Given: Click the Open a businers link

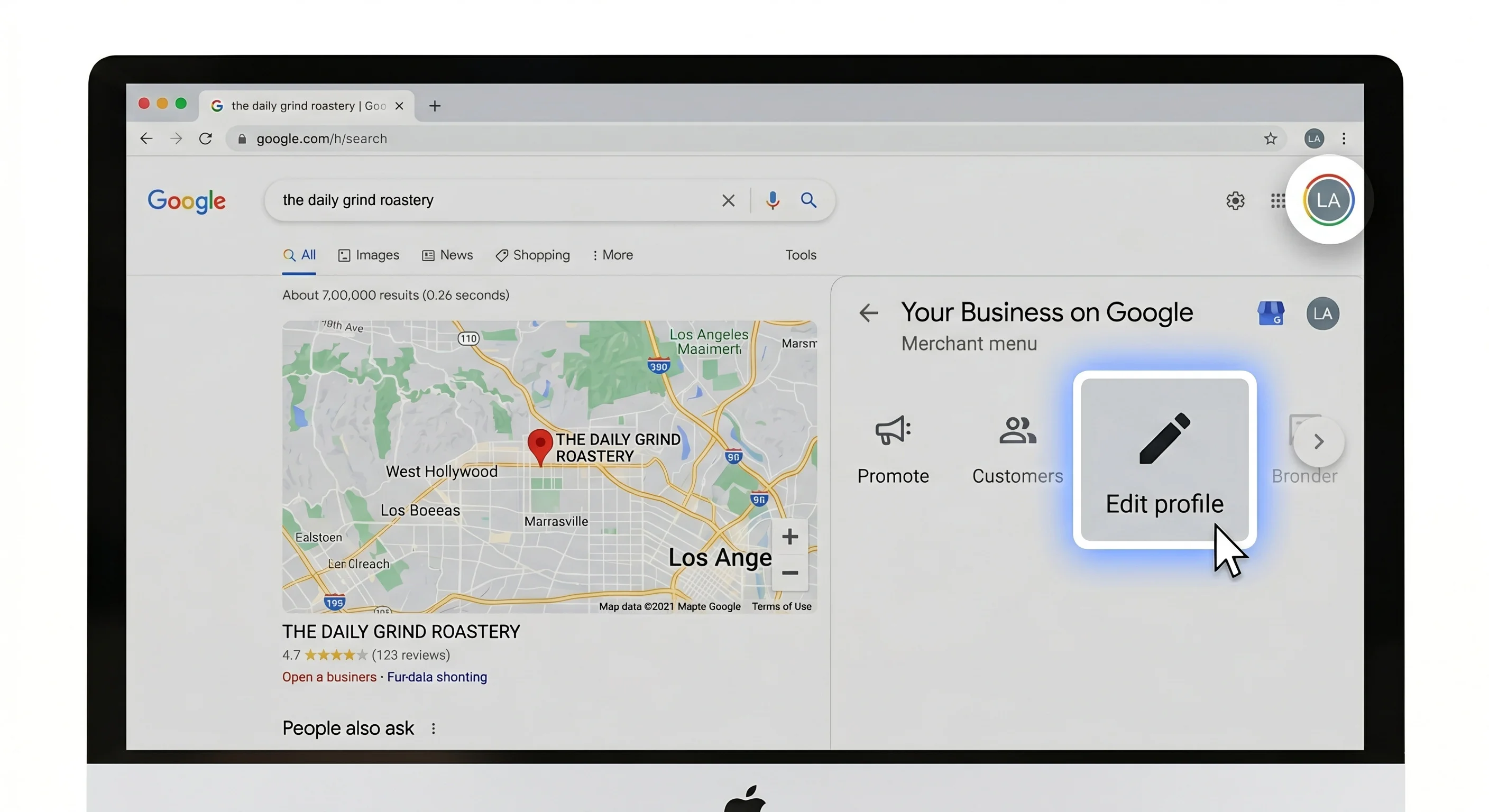Looking at the screenshot, I should pyautogui.click(x=329, y=677).
